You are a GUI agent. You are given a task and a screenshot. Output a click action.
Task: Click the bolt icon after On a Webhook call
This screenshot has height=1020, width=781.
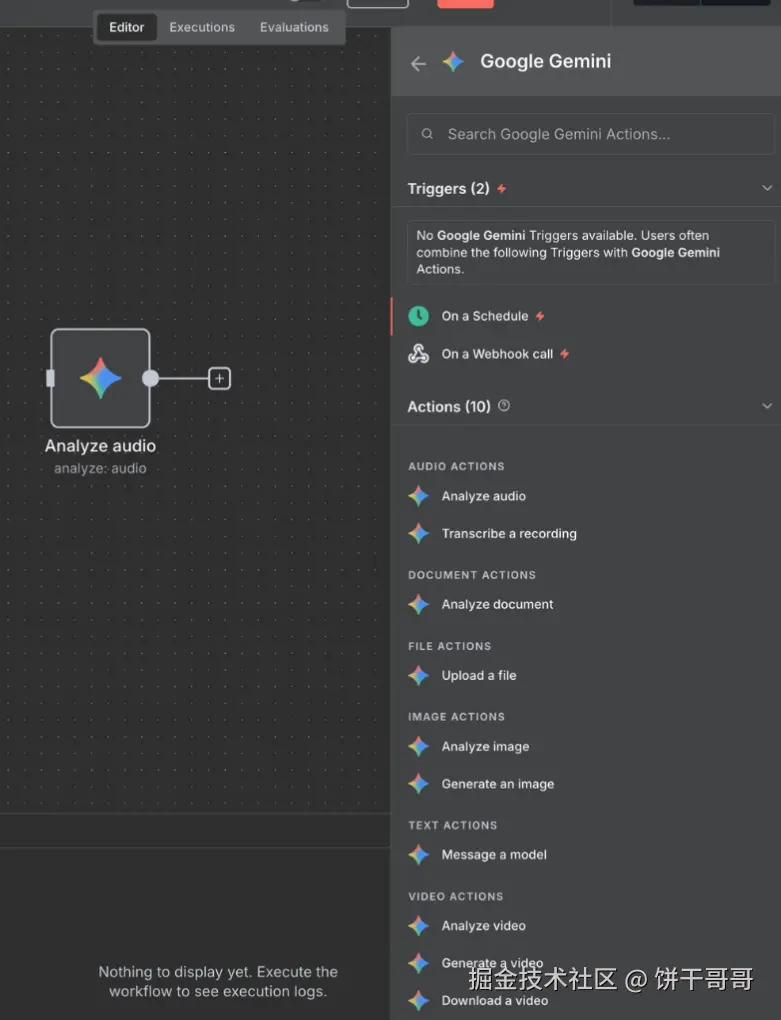point(564,354)
